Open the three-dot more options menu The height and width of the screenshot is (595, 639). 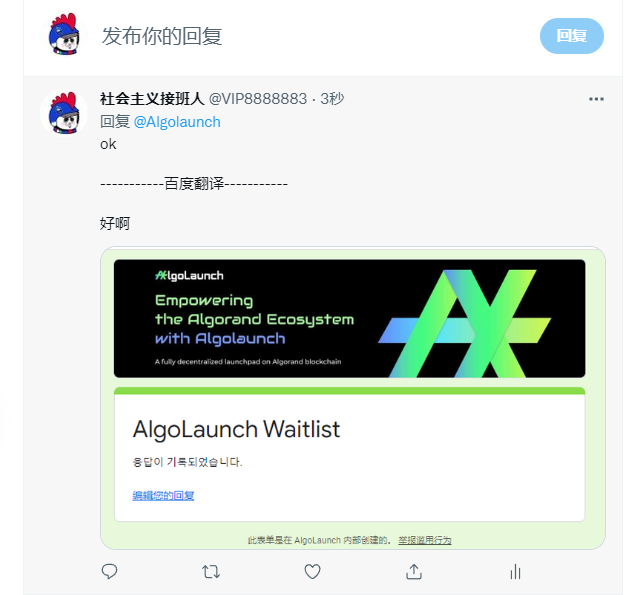(x=596, y=99)
